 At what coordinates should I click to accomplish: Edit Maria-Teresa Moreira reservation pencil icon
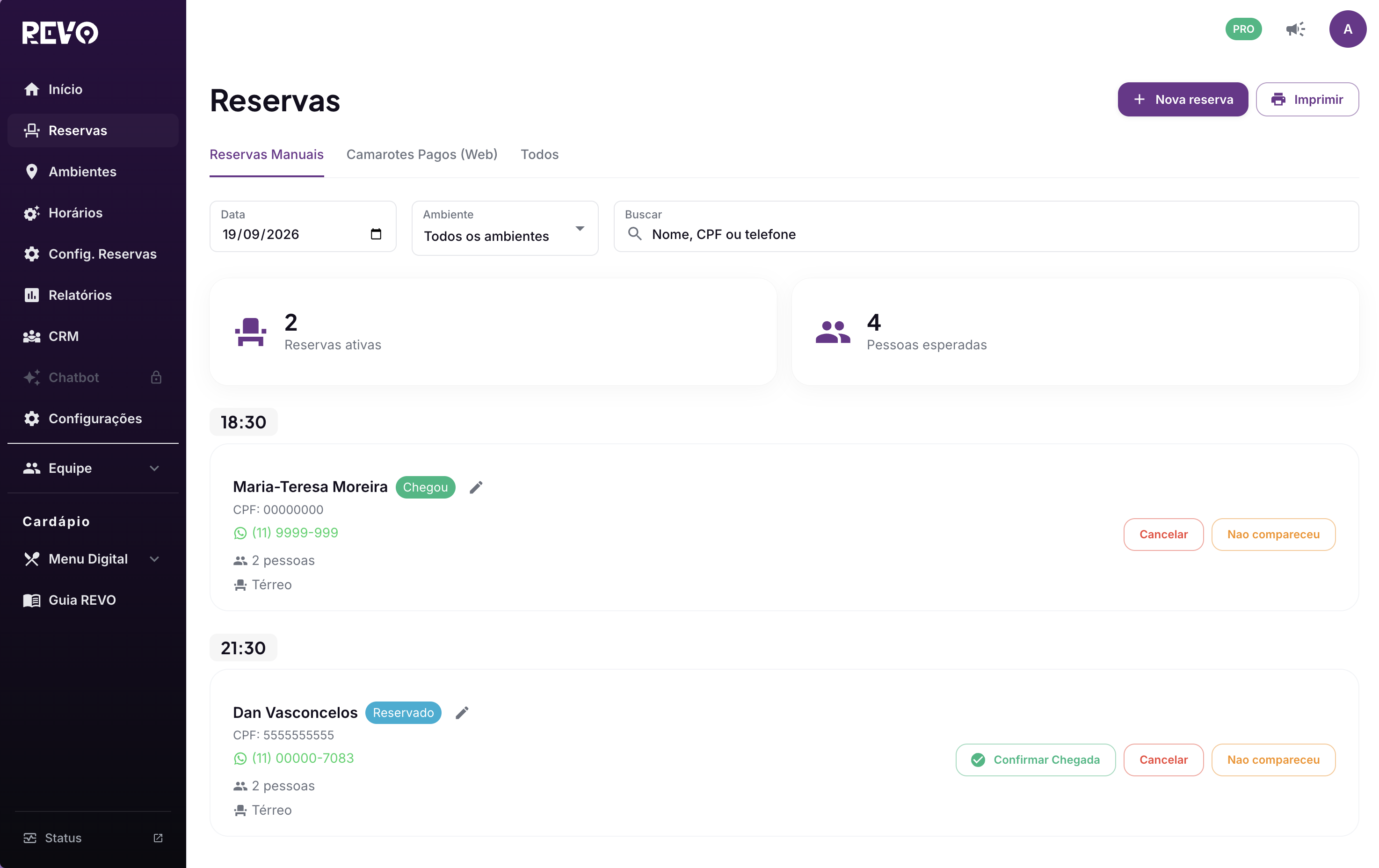476,487
